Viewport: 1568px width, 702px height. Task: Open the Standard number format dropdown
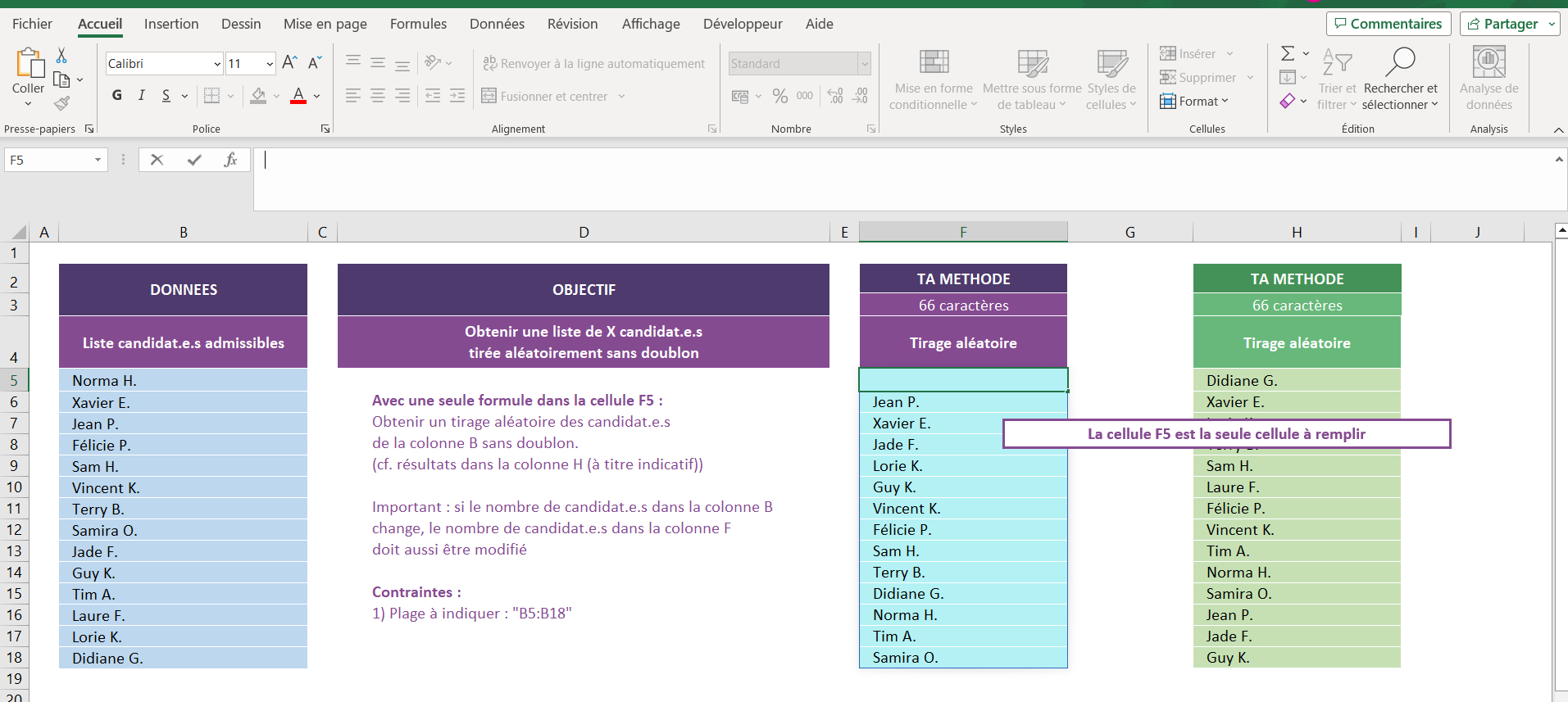864,64
